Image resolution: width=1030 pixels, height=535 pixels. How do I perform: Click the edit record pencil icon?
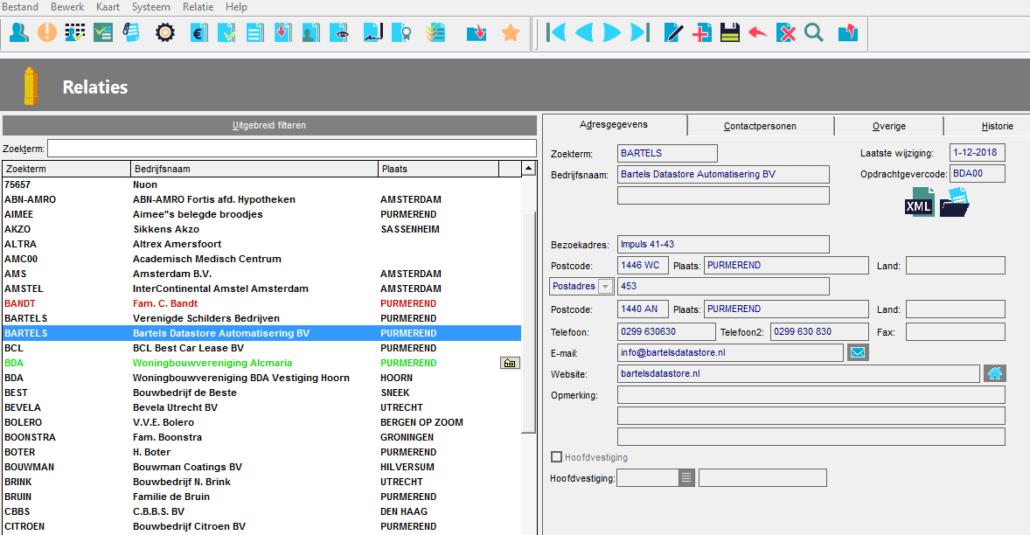[673, 32]
